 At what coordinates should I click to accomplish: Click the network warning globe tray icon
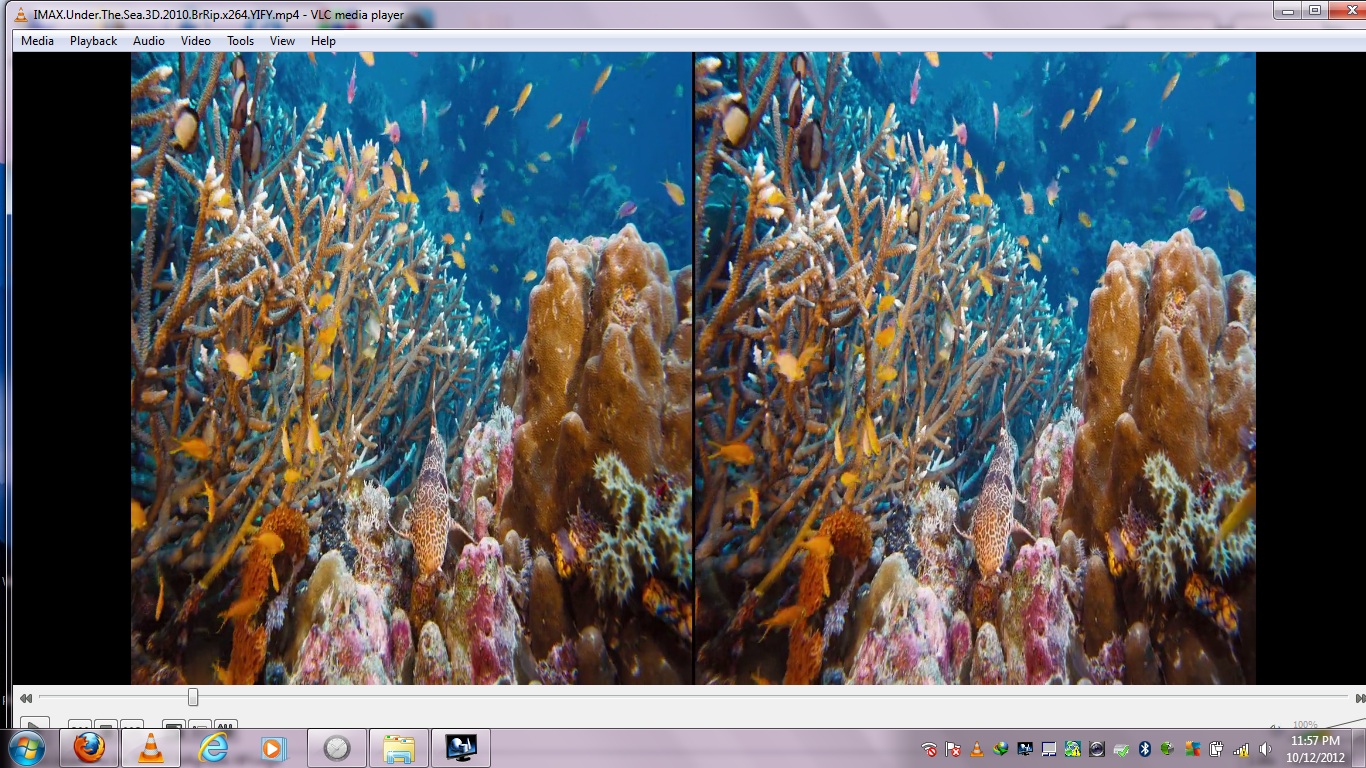(1073, 749)
